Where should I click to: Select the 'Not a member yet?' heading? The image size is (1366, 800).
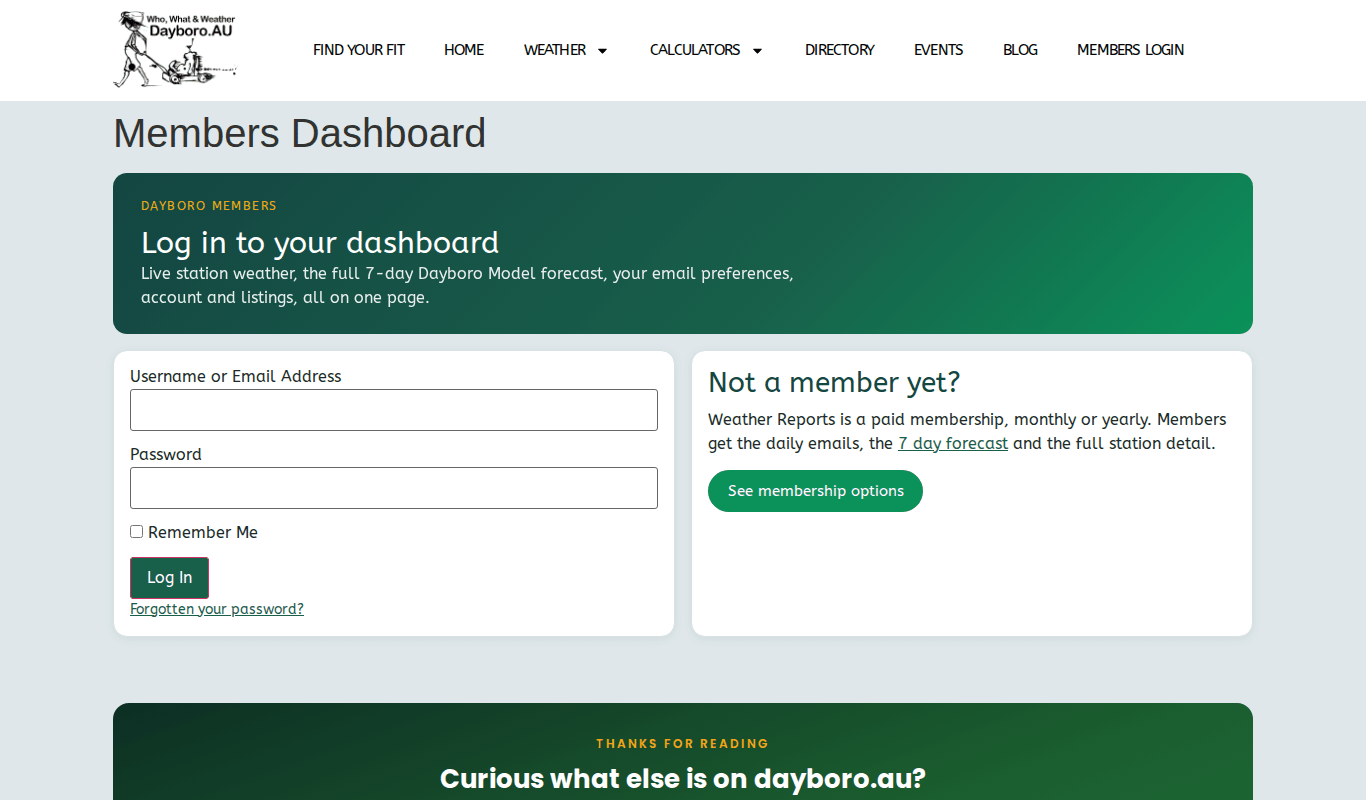click(x=834, y=382)
